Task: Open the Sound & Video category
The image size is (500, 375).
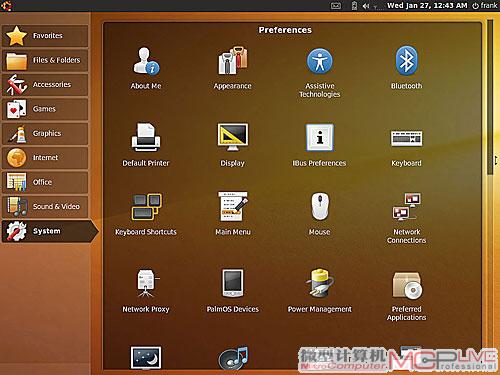Action: click(45, 207)
